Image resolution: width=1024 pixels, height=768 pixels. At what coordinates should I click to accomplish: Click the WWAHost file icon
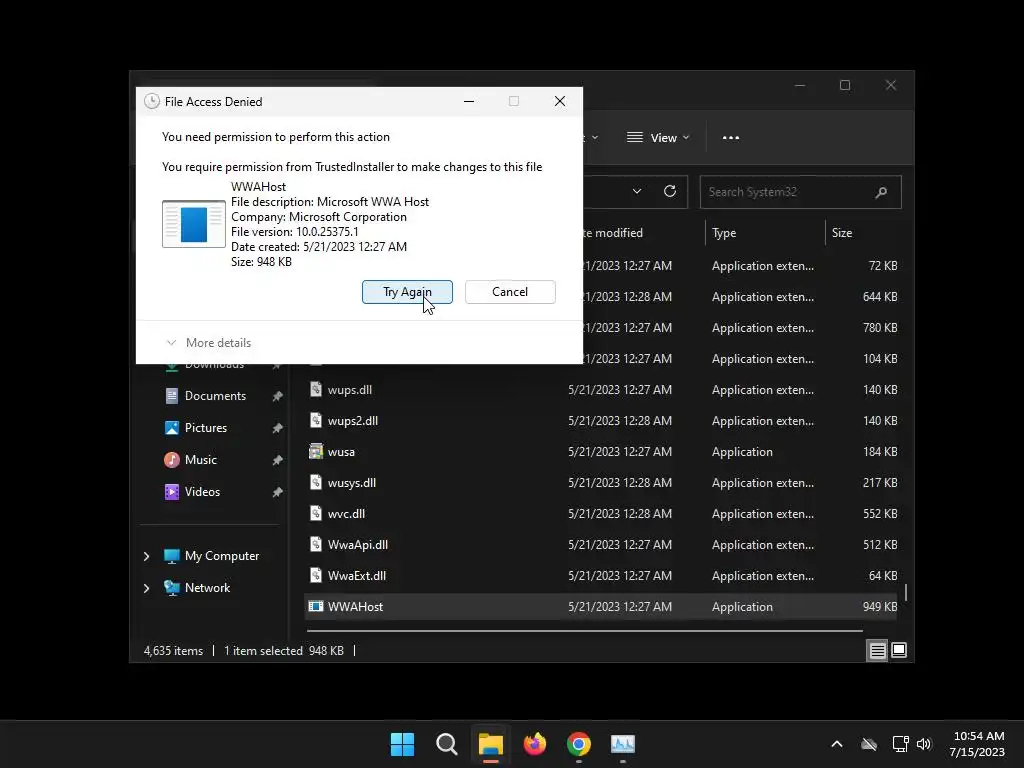tap(316, 606)
